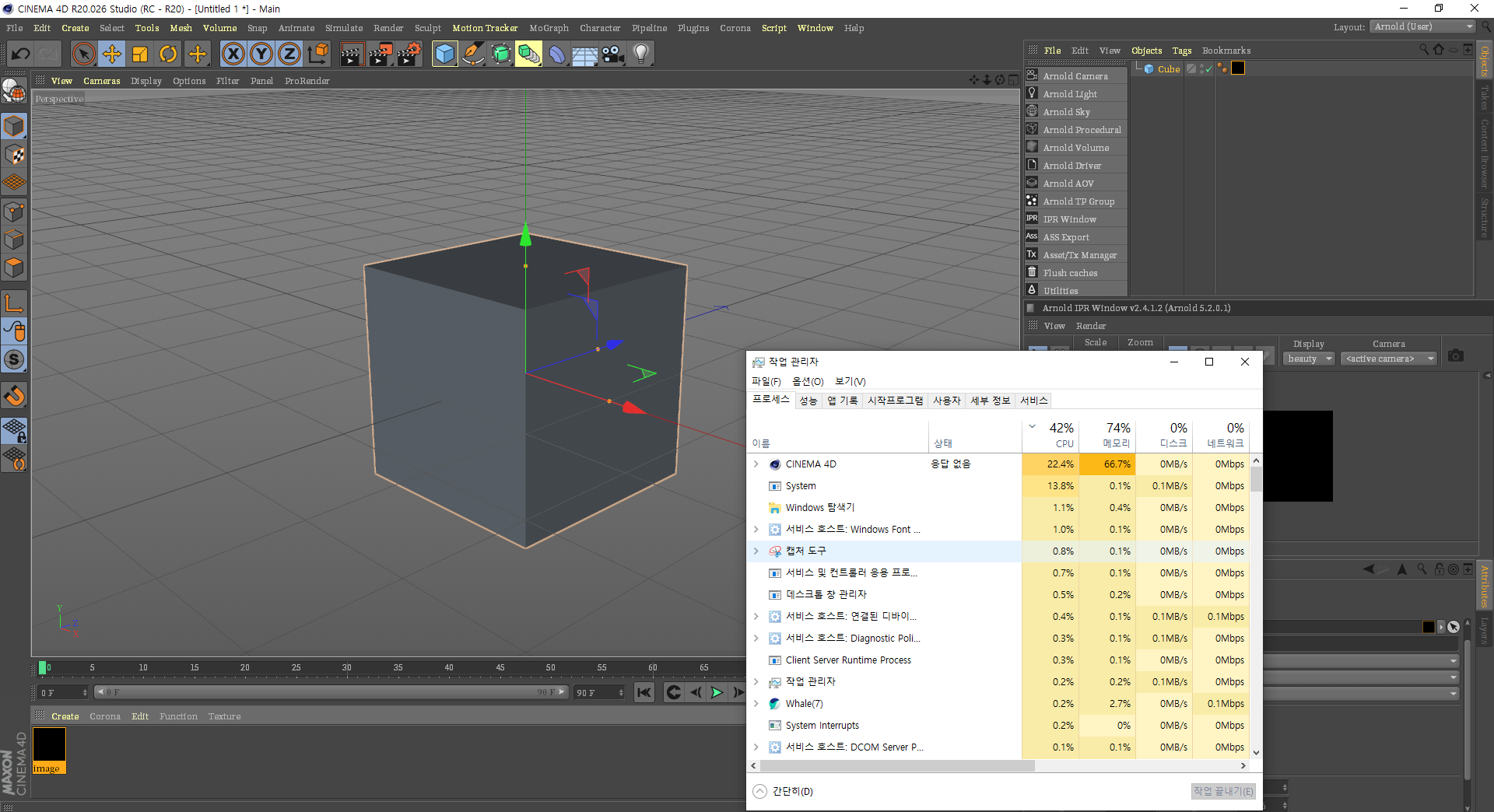Click the Subdivision Surface generator icon

(x=501, y=54)
